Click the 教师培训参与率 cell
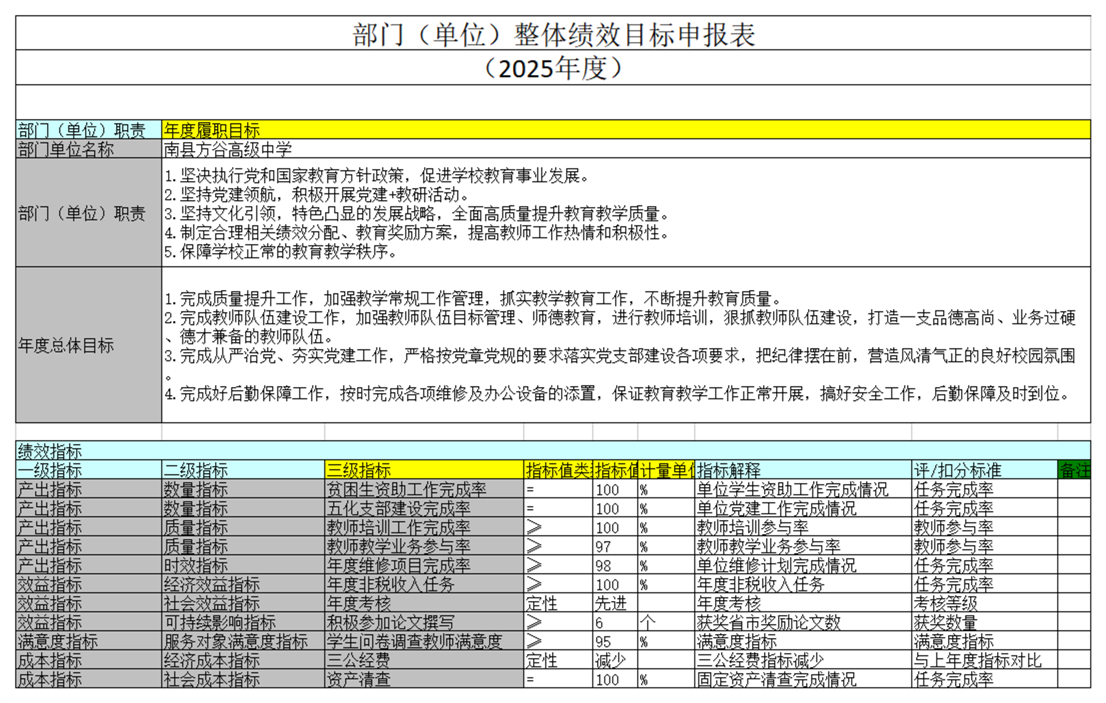 pyautogui.click(x=803, y=527)
